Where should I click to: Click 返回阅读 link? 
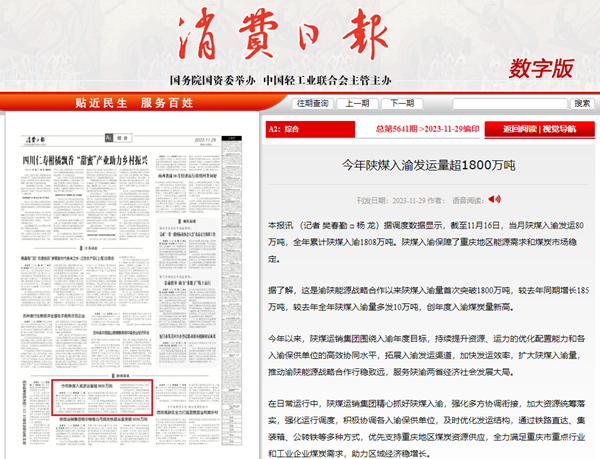[520, 129]
